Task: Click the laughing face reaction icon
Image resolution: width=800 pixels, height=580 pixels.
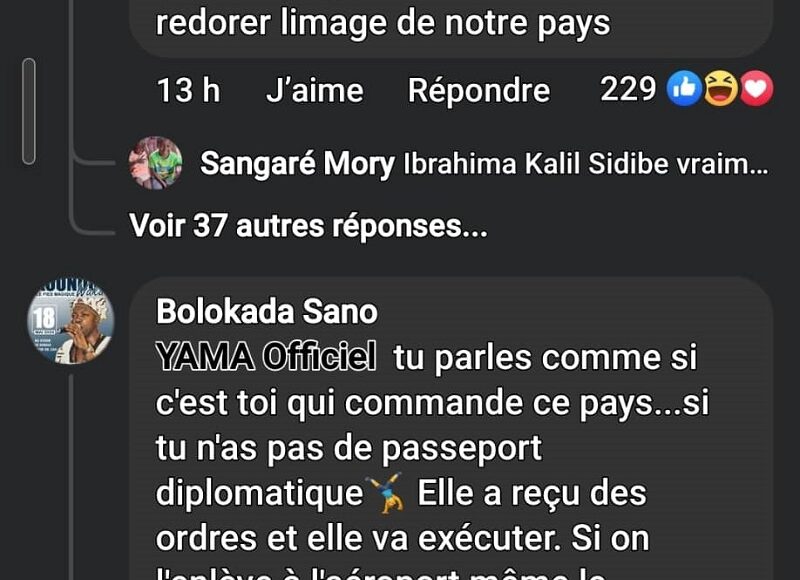Action: coord(720,89)
